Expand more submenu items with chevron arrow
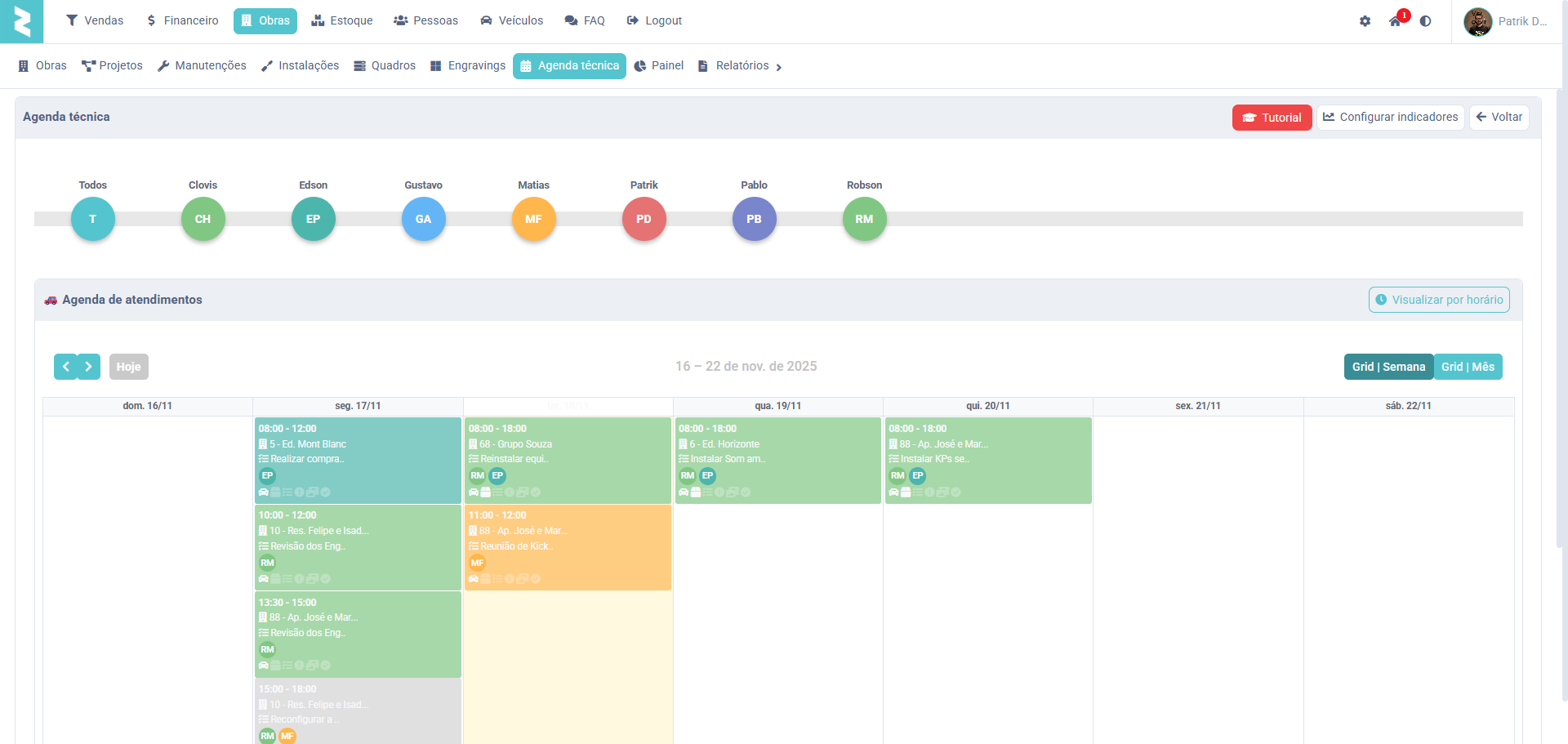Viewport: 1568px width, 744px height. pos(779,67)
